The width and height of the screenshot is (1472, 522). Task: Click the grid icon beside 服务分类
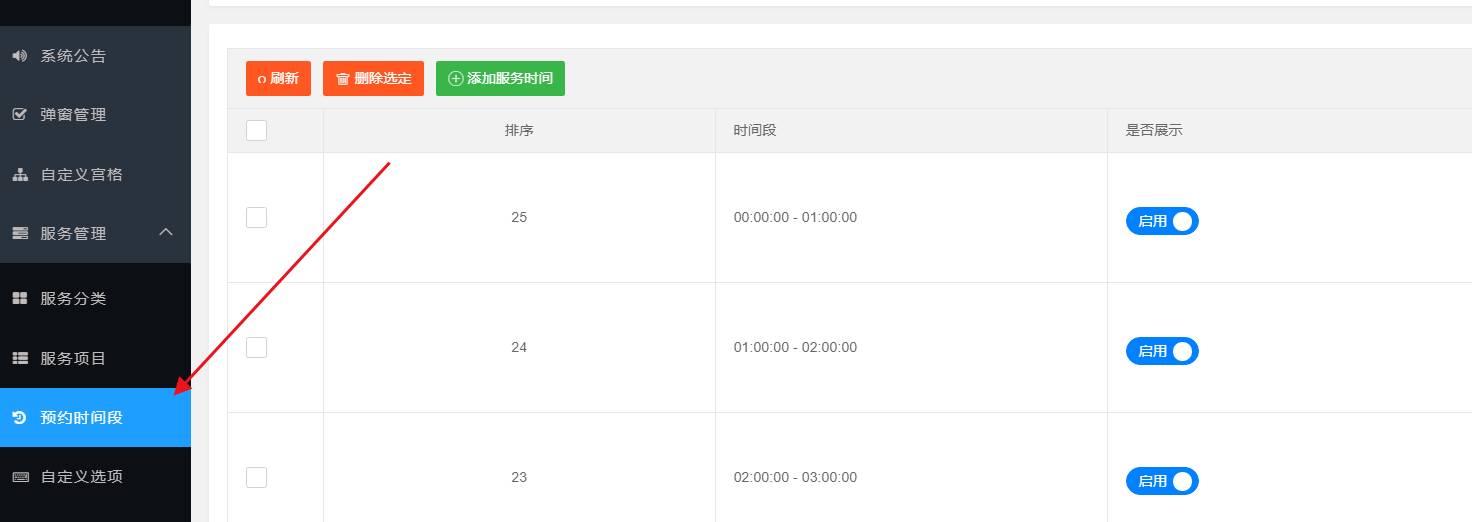(19, 299)
